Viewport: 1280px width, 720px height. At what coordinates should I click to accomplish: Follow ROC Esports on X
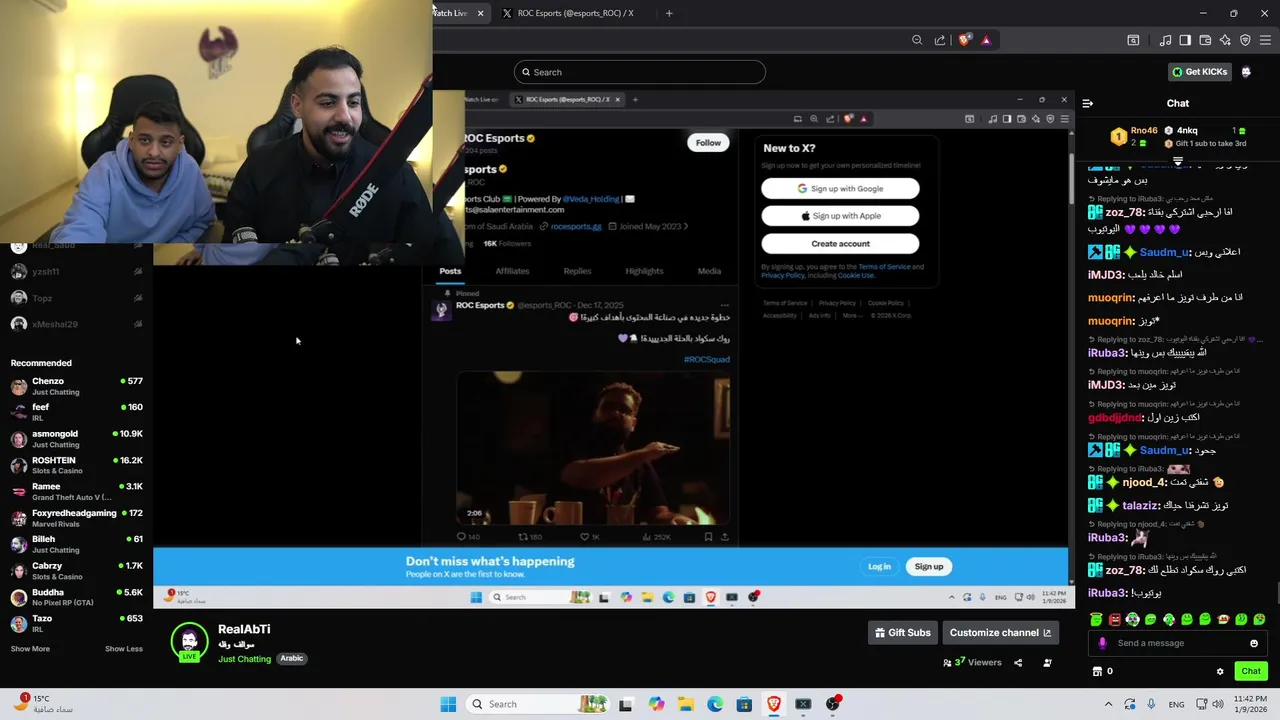[708, 143]
